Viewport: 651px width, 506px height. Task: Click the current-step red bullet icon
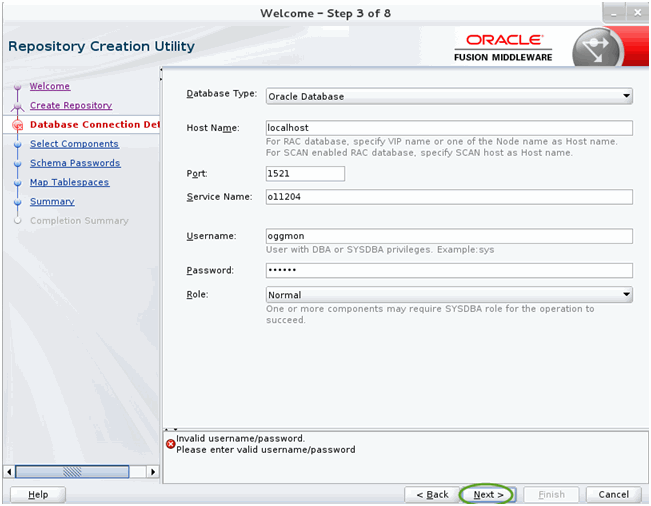tap(17, 125)
